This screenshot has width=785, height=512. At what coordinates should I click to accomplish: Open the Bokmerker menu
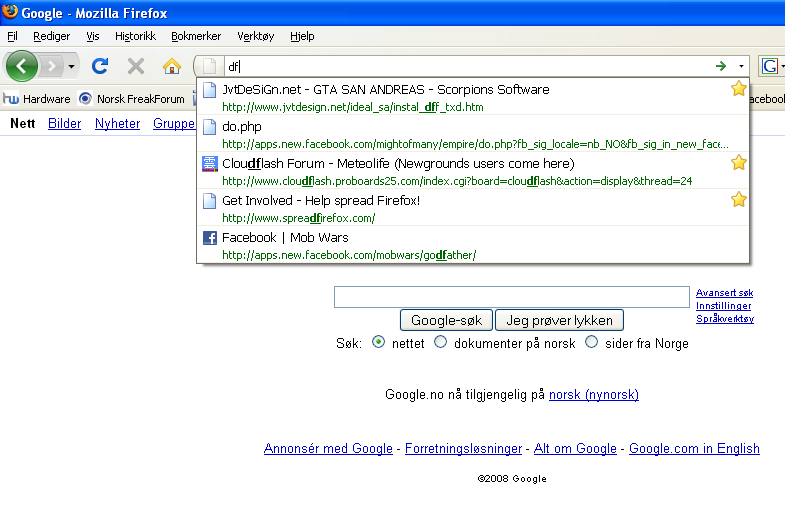coord(196,36)
